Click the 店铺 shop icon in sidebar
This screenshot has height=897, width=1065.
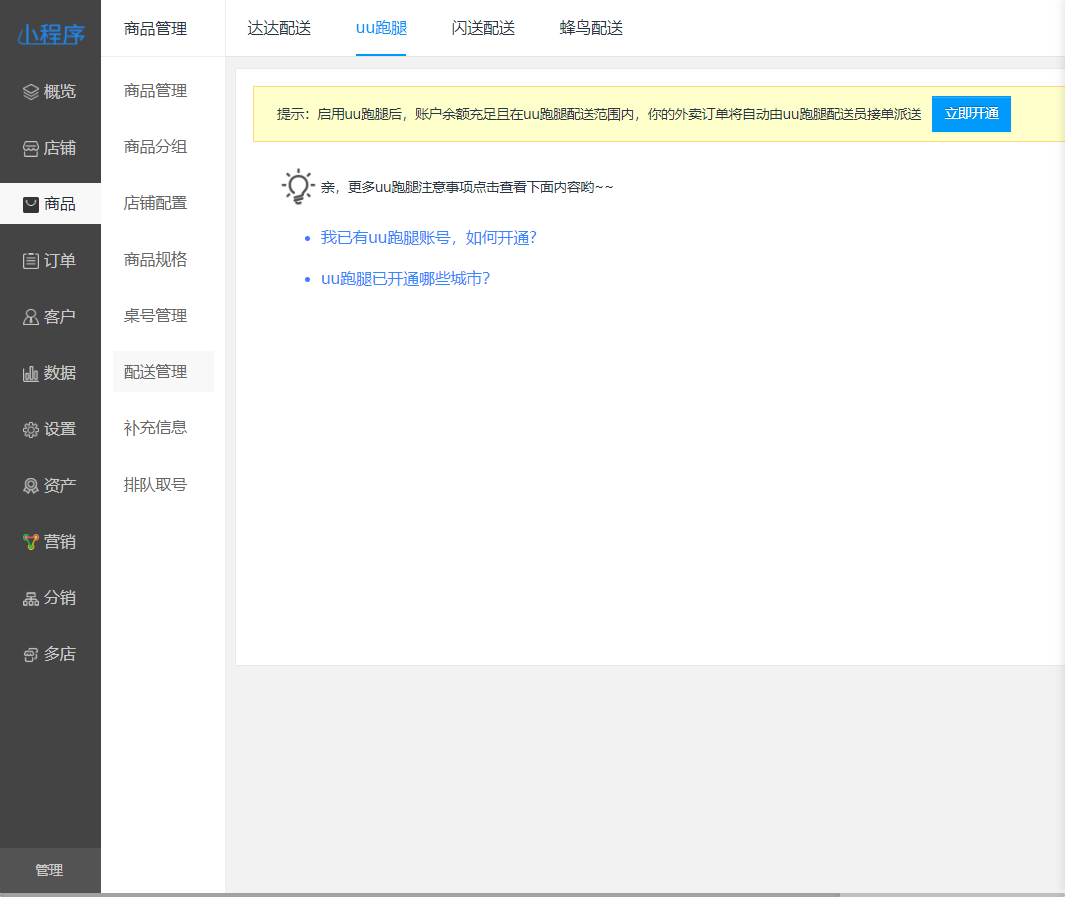pos(31,149)
